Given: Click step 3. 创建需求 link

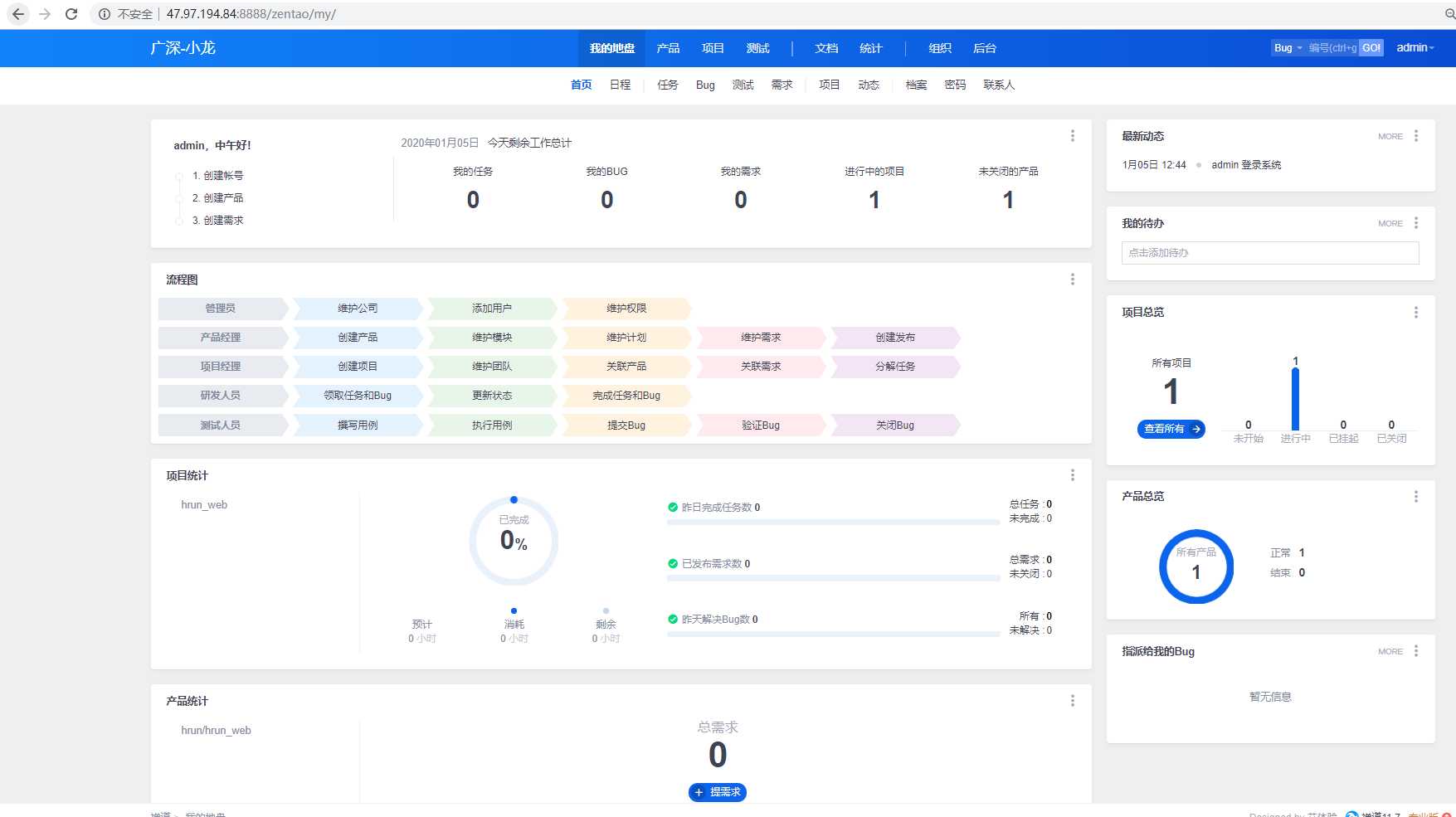Looking at the screenshot, I should 217,220.
